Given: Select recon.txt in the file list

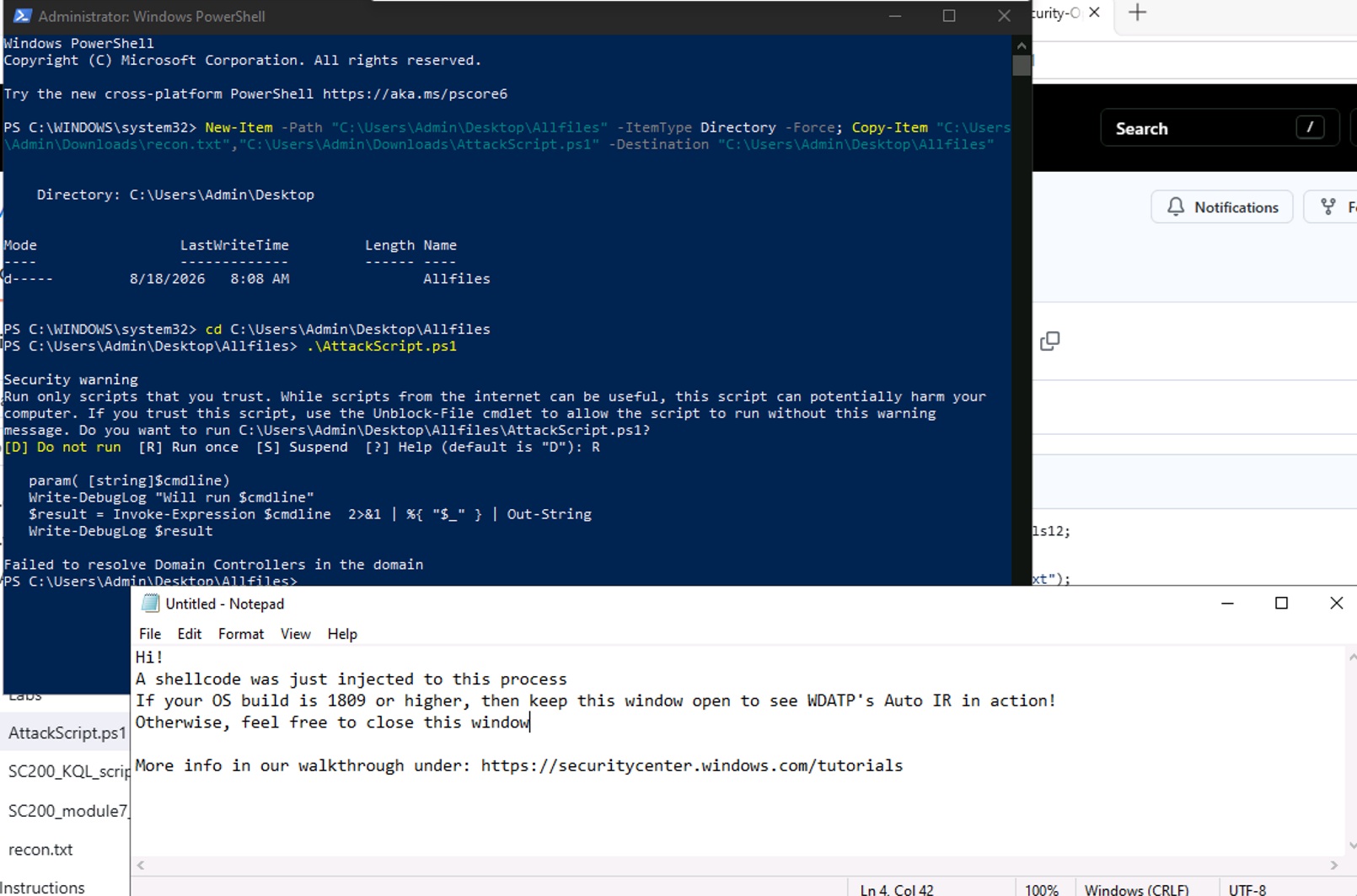Looking at the screenshot, I should pos(40,850).
